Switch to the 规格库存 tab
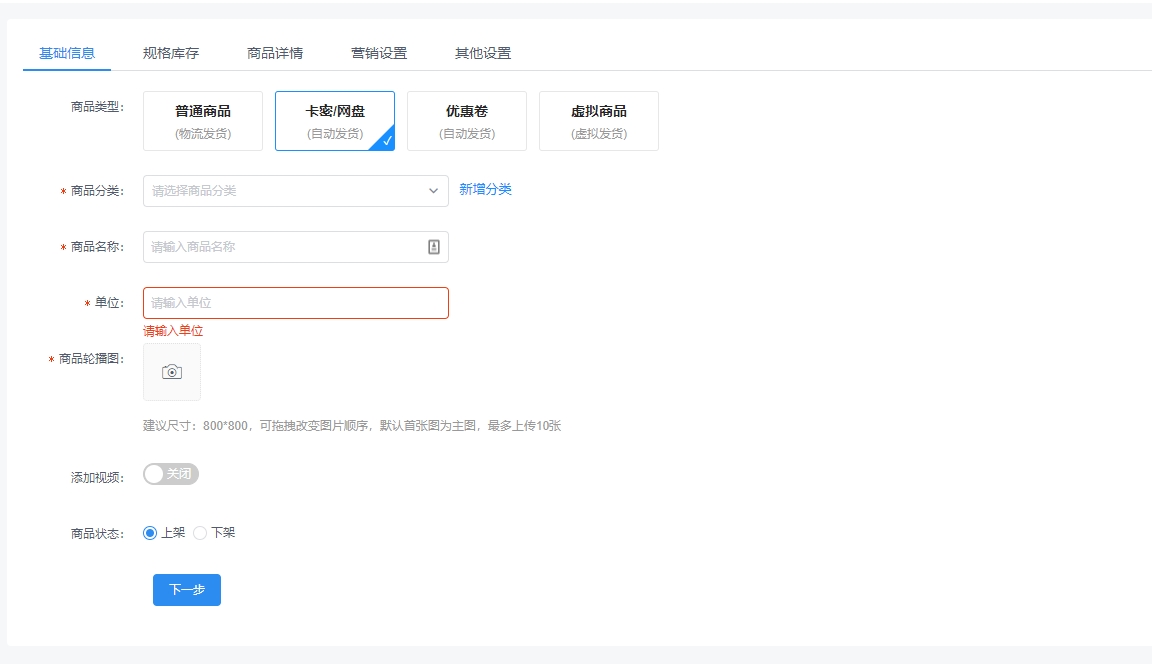This screenshot has width=1152, height=664. [171, 53]
